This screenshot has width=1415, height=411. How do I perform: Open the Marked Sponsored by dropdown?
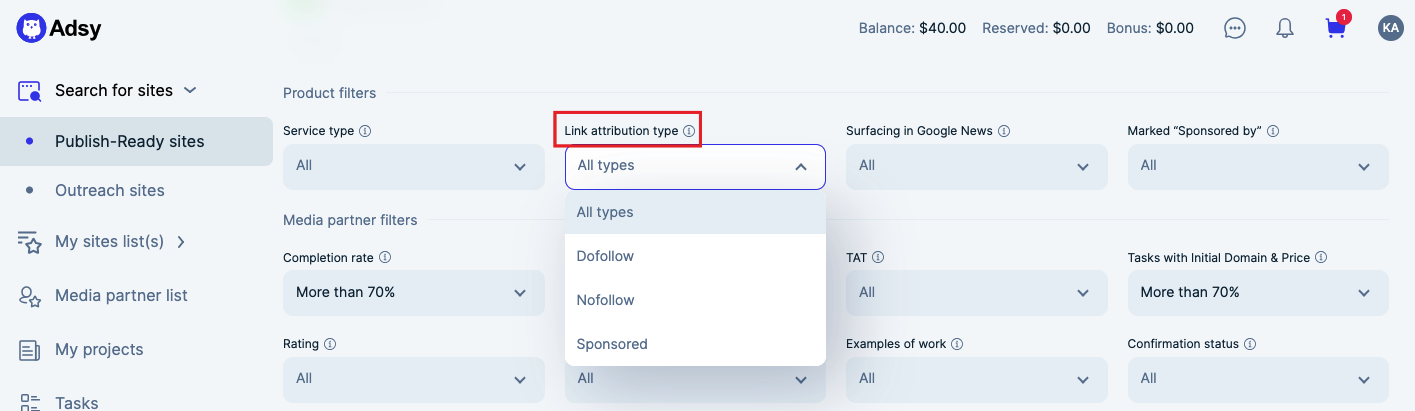click(x=1257, y=166)
